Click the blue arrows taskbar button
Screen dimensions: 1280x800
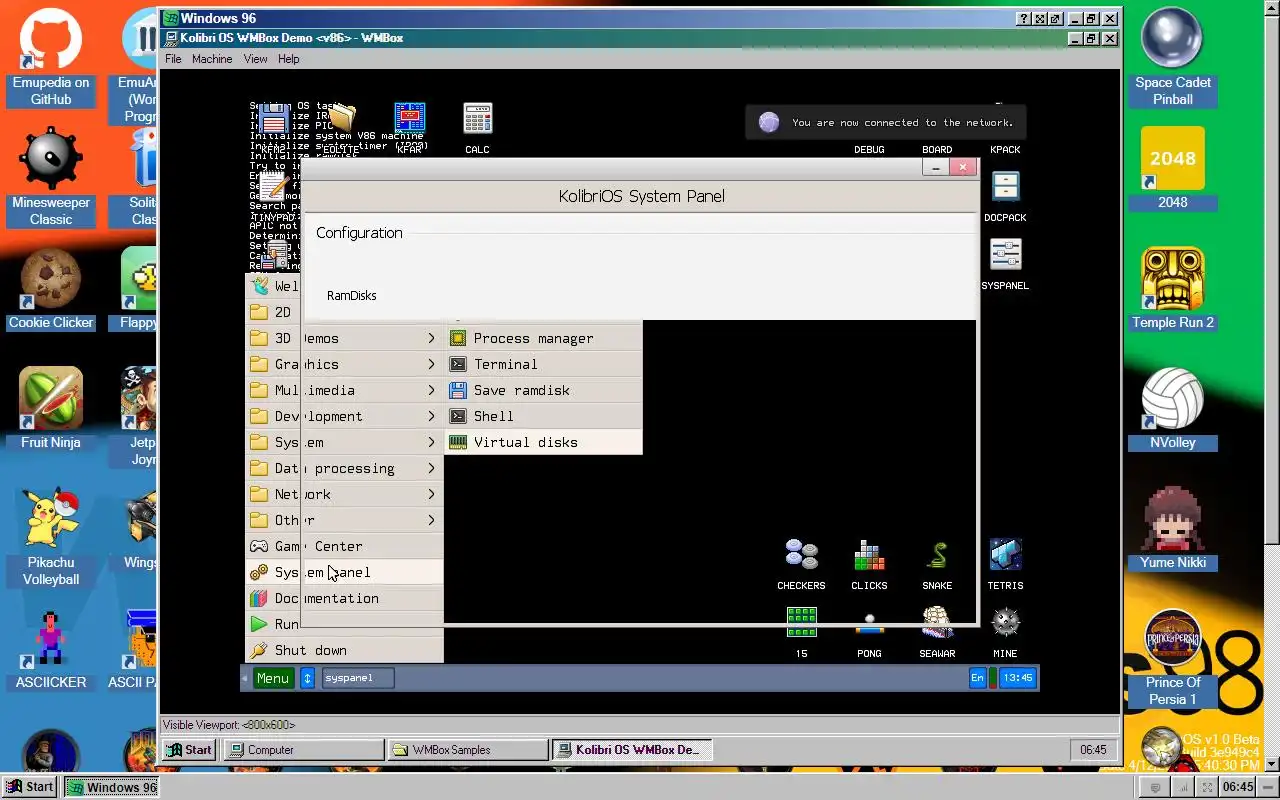point(307,678)
